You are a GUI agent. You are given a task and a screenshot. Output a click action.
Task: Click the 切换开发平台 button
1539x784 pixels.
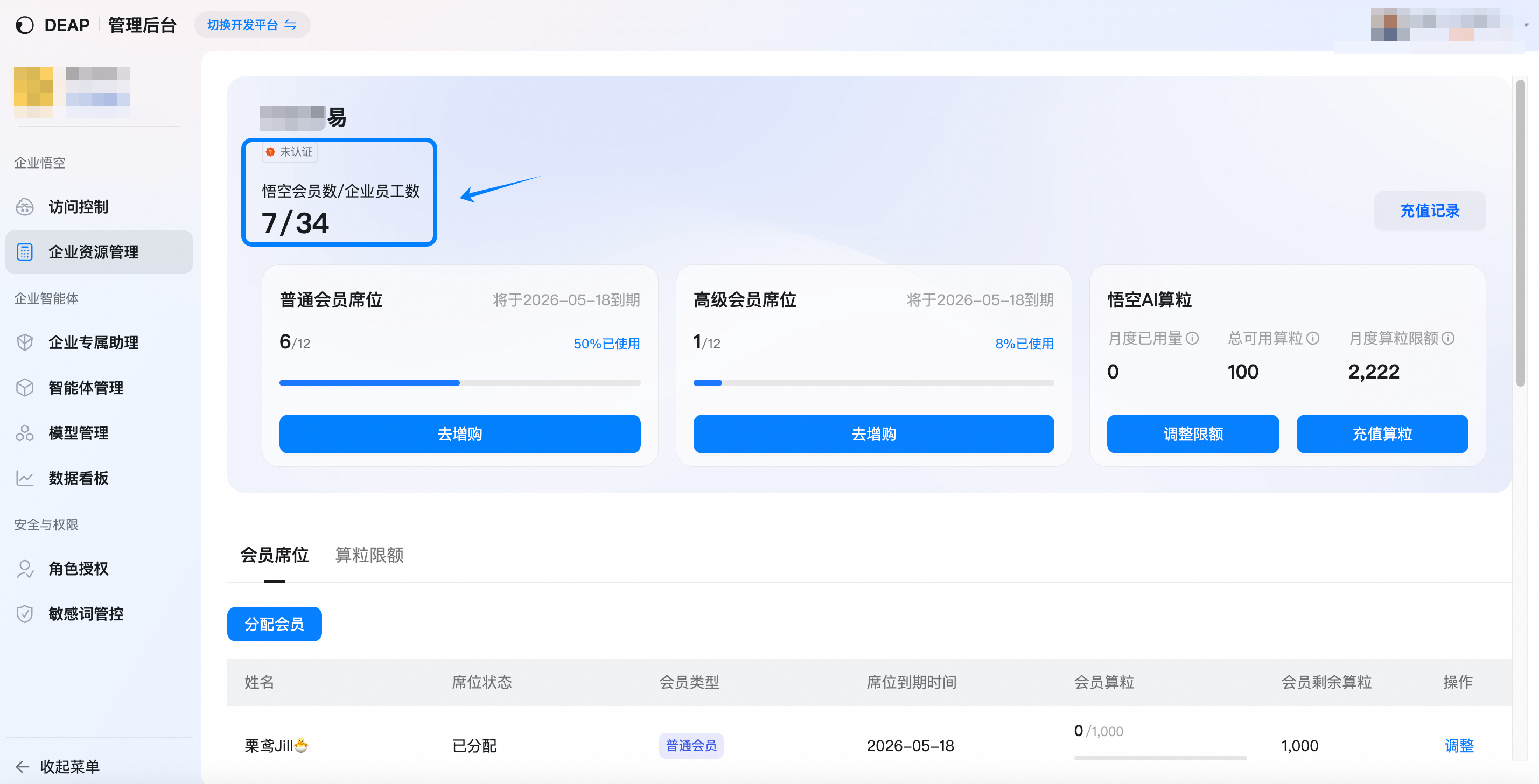pos(252,25)
